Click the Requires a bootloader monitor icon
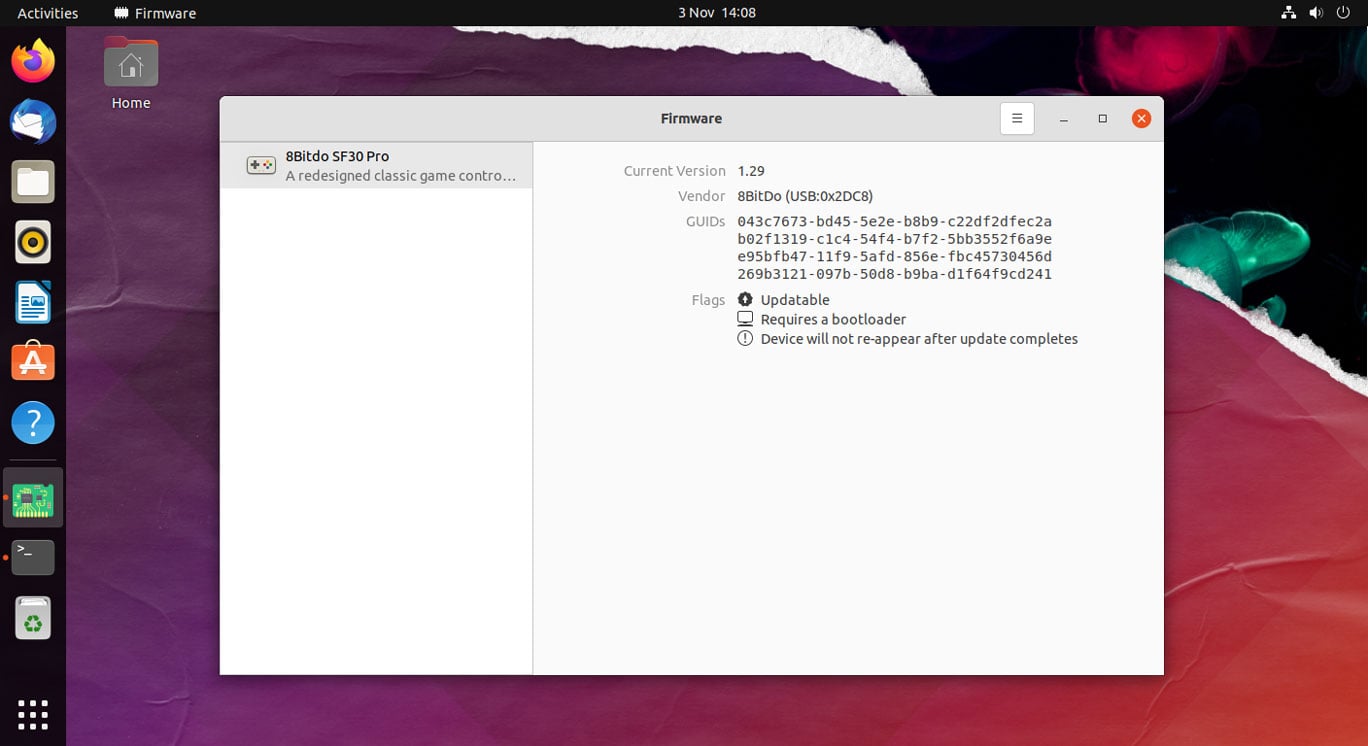Screen dimensions: 1368x746 (x=744, y=318)
